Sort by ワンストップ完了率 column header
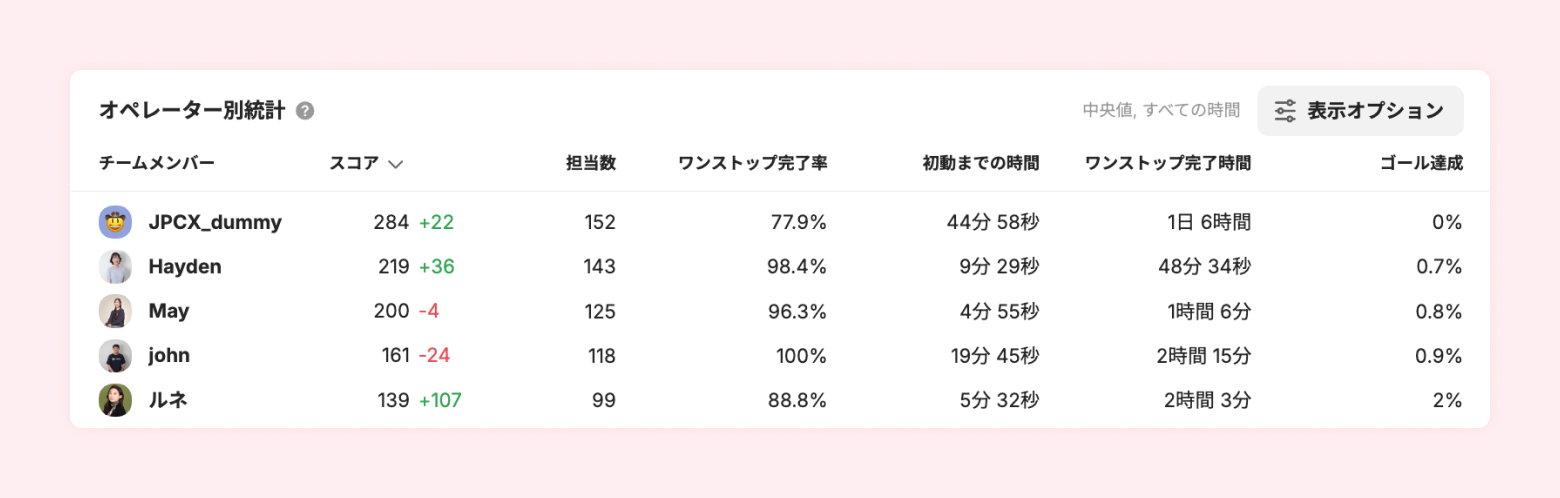This screenshot has height=498, width=1560. [752, 163]
